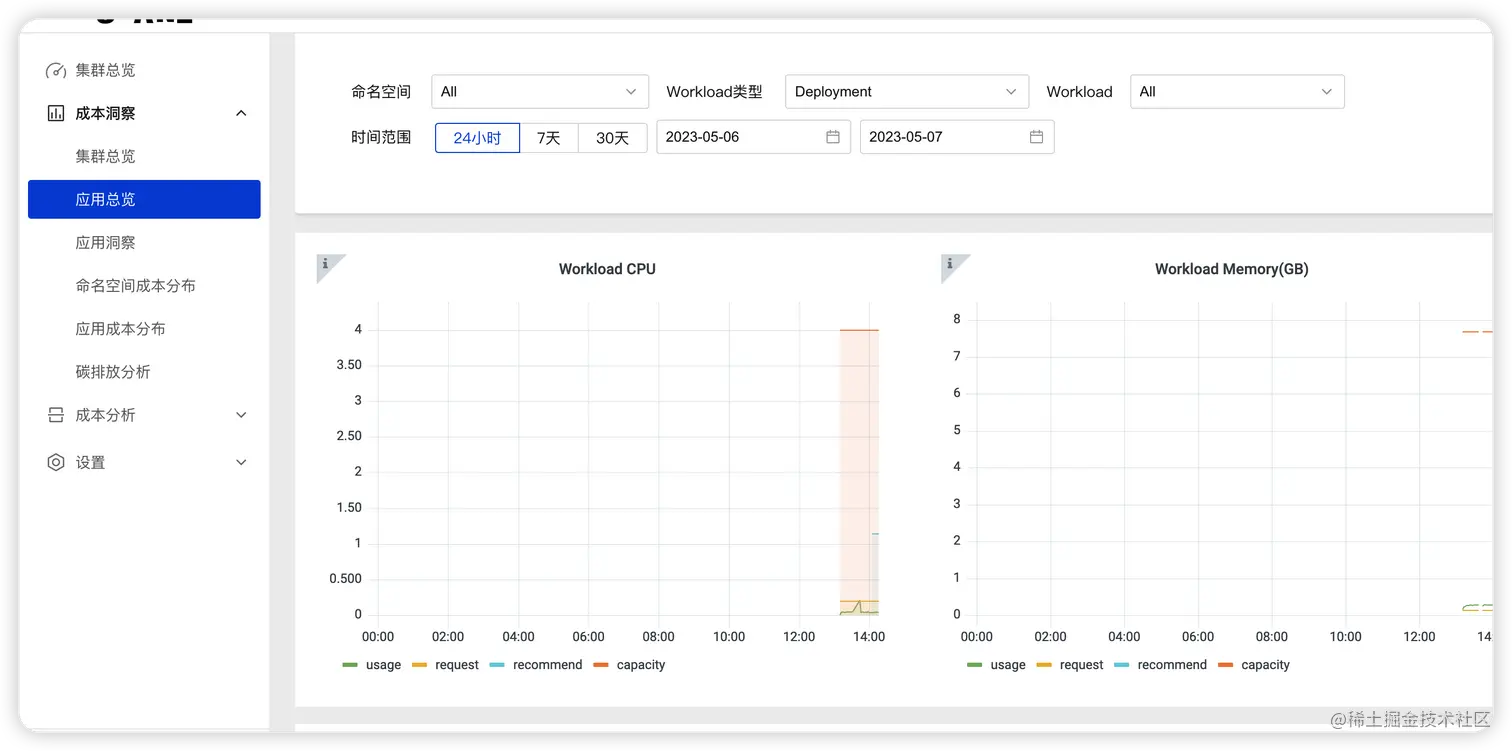The width and height of the screenshot is (1512, 751).
Task: Open the 命名空间 dropdown
Action: (540, 92)
